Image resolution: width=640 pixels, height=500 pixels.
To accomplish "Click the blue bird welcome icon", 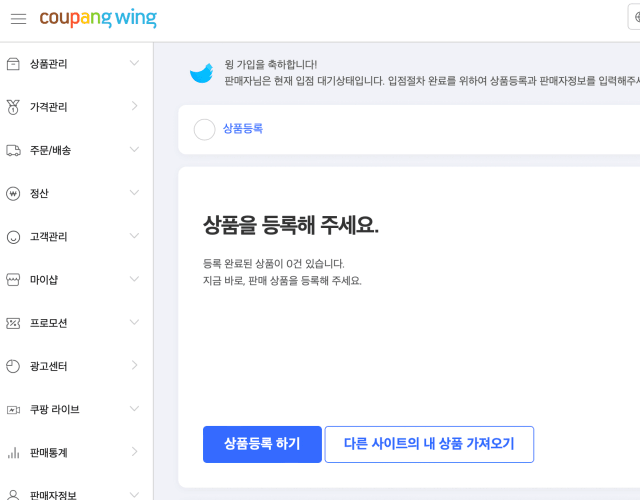I will [202, 73].
